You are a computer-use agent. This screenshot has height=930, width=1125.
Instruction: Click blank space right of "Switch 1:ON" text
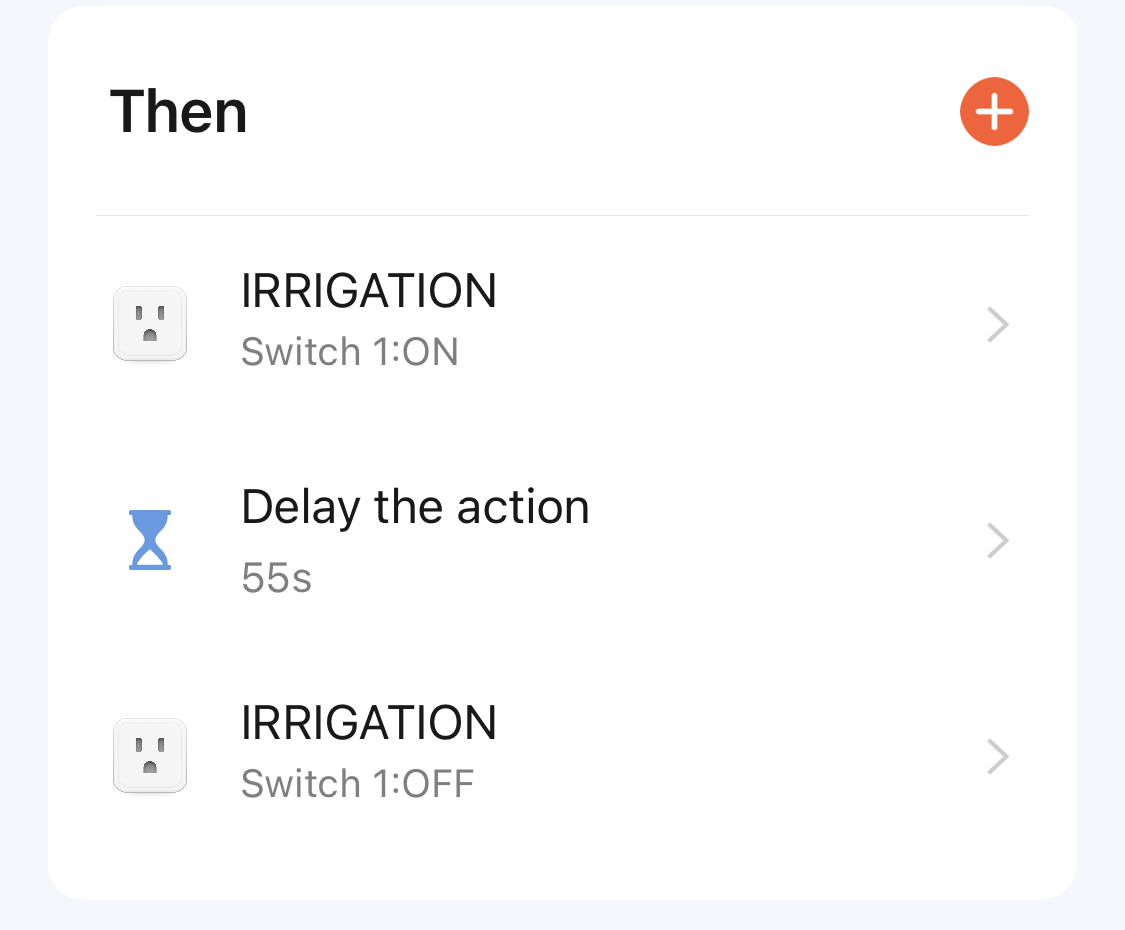tap(700, 353)
